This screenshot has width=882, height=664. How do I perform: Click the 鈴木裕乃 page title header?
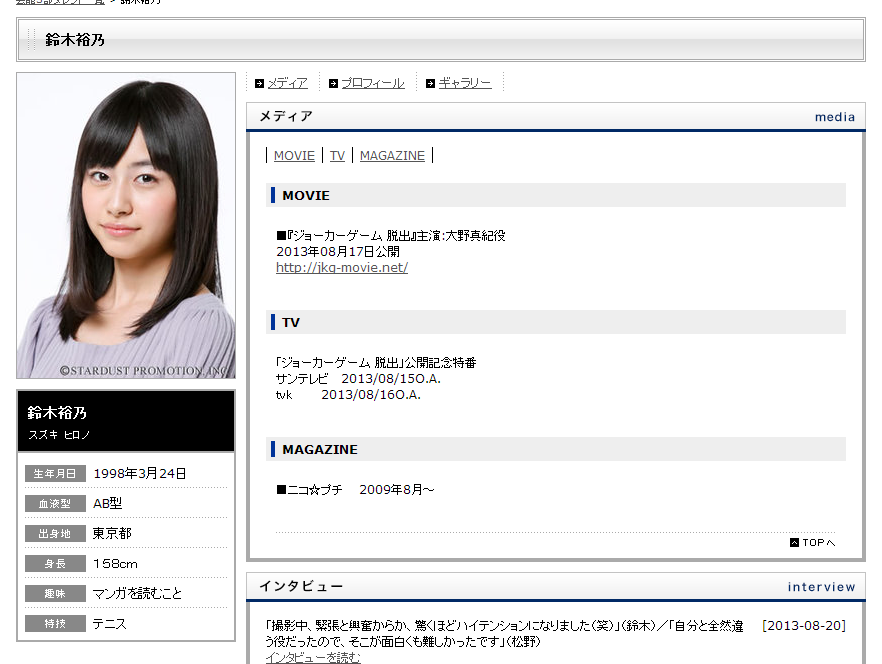[75, 40]
